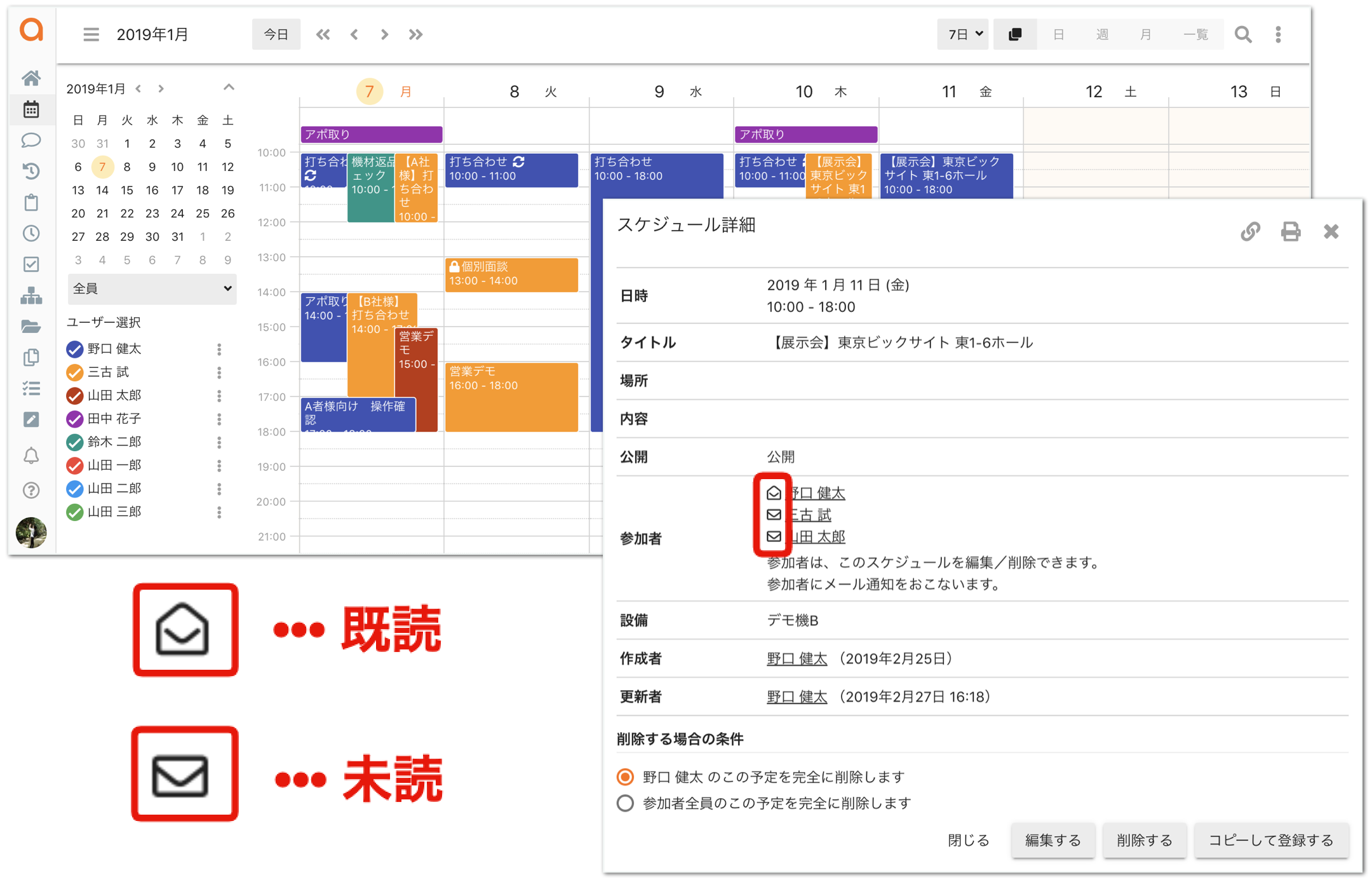The height and width of the screenshot is (882, 1372).
Task: Open the 7日 range dropdown
Action: click(963, 34)
